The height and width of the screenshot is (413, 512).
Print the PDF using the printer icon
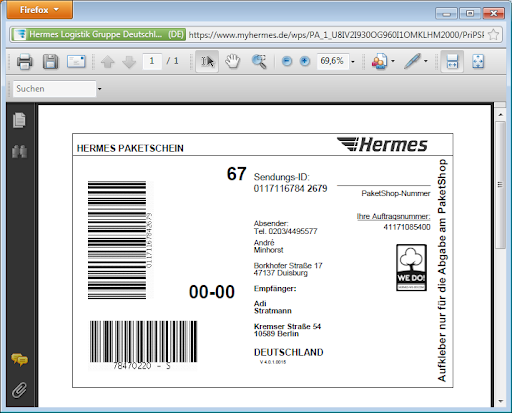25,61
